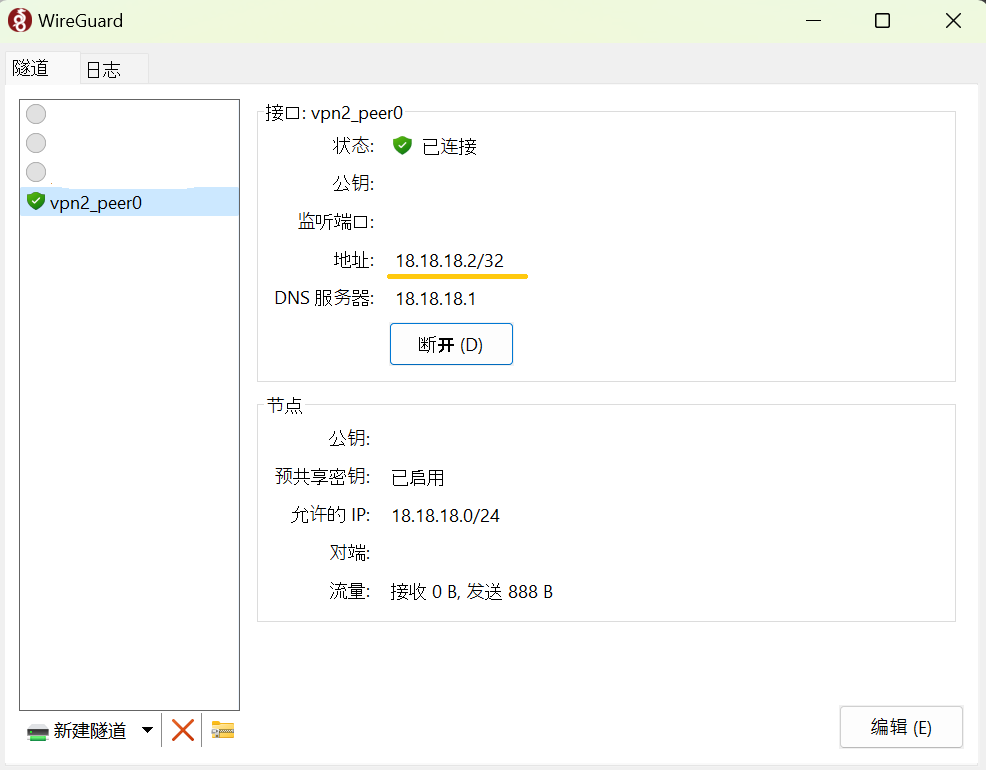This screenshot has height=770, width=986.
Task: Click the 编辑 (E) button
Action: (901, 727)
